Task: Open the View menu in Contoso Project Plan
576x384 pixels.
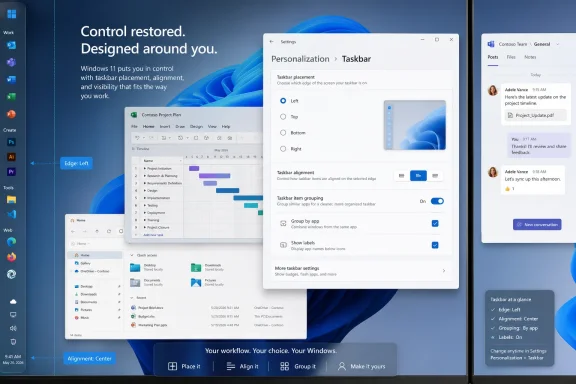Action: pos(212,126)
